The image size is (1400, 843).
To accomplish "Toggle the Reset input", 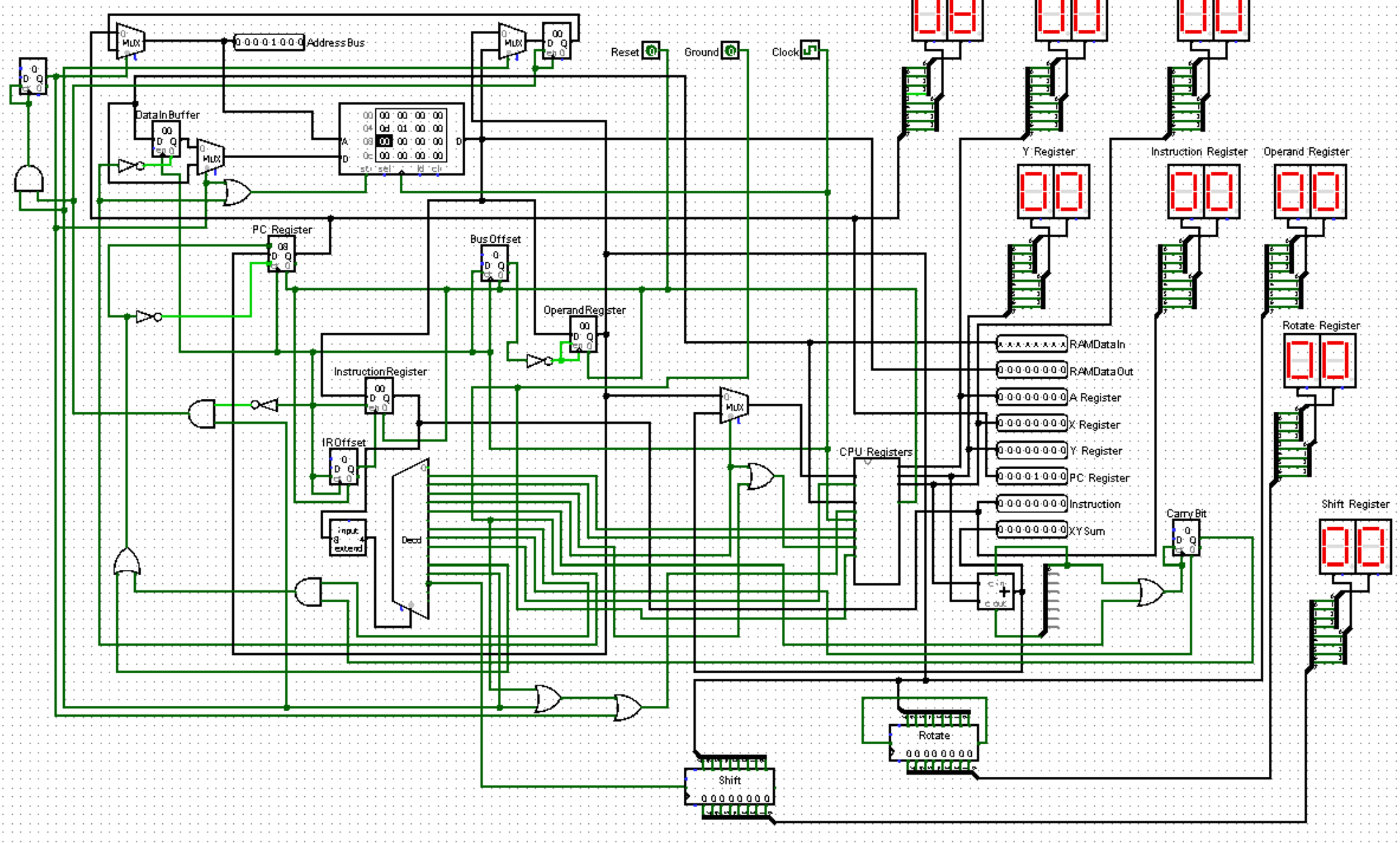I will pyautogui.click(x=651, y=51).
